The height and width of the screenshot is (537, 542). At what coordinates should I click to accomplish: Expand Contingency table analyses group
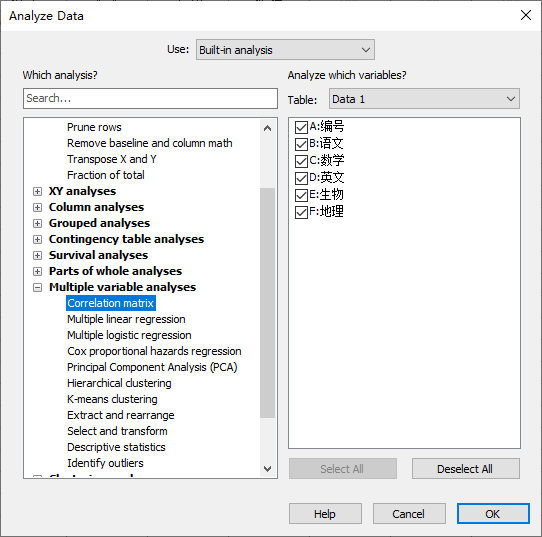click(37, 239)
